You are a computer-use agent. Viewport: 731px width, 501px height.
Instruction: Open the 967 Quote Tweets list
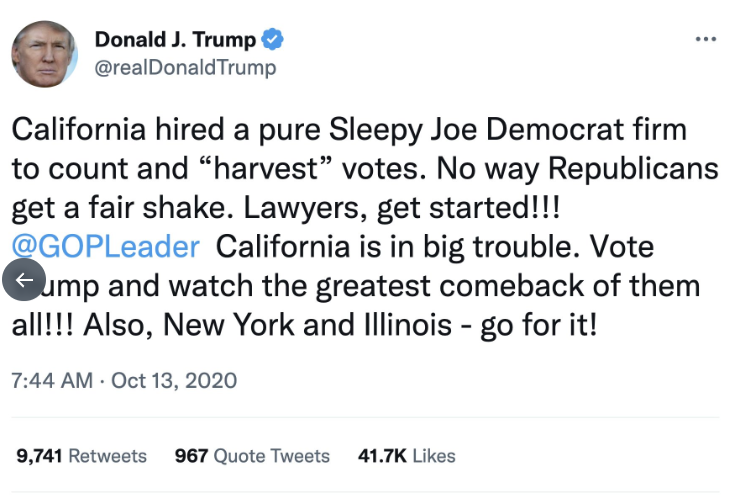pyautogui.click(x=252, y=455)
